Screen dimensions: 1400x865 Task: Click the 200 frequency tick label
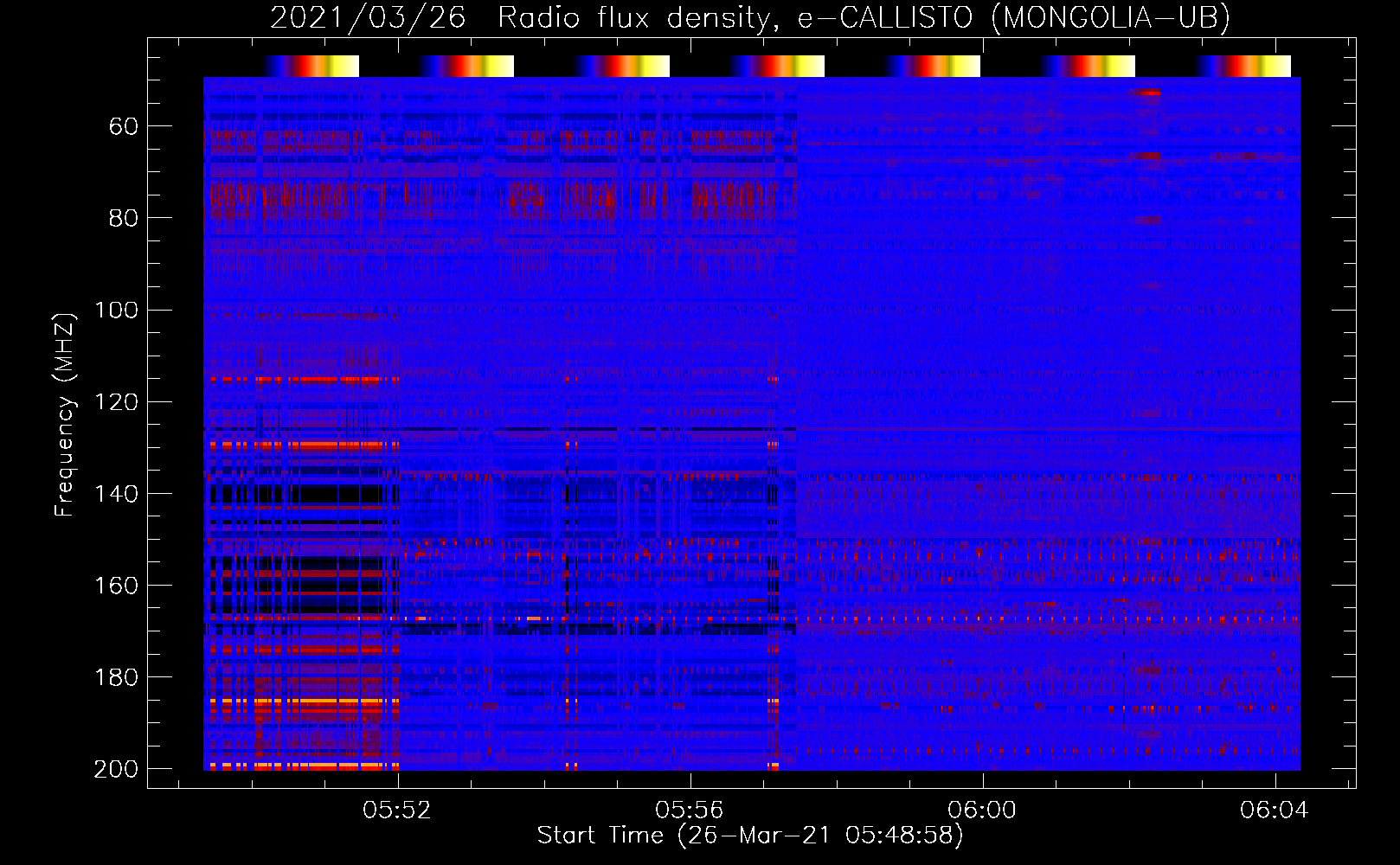pos(117,769)
